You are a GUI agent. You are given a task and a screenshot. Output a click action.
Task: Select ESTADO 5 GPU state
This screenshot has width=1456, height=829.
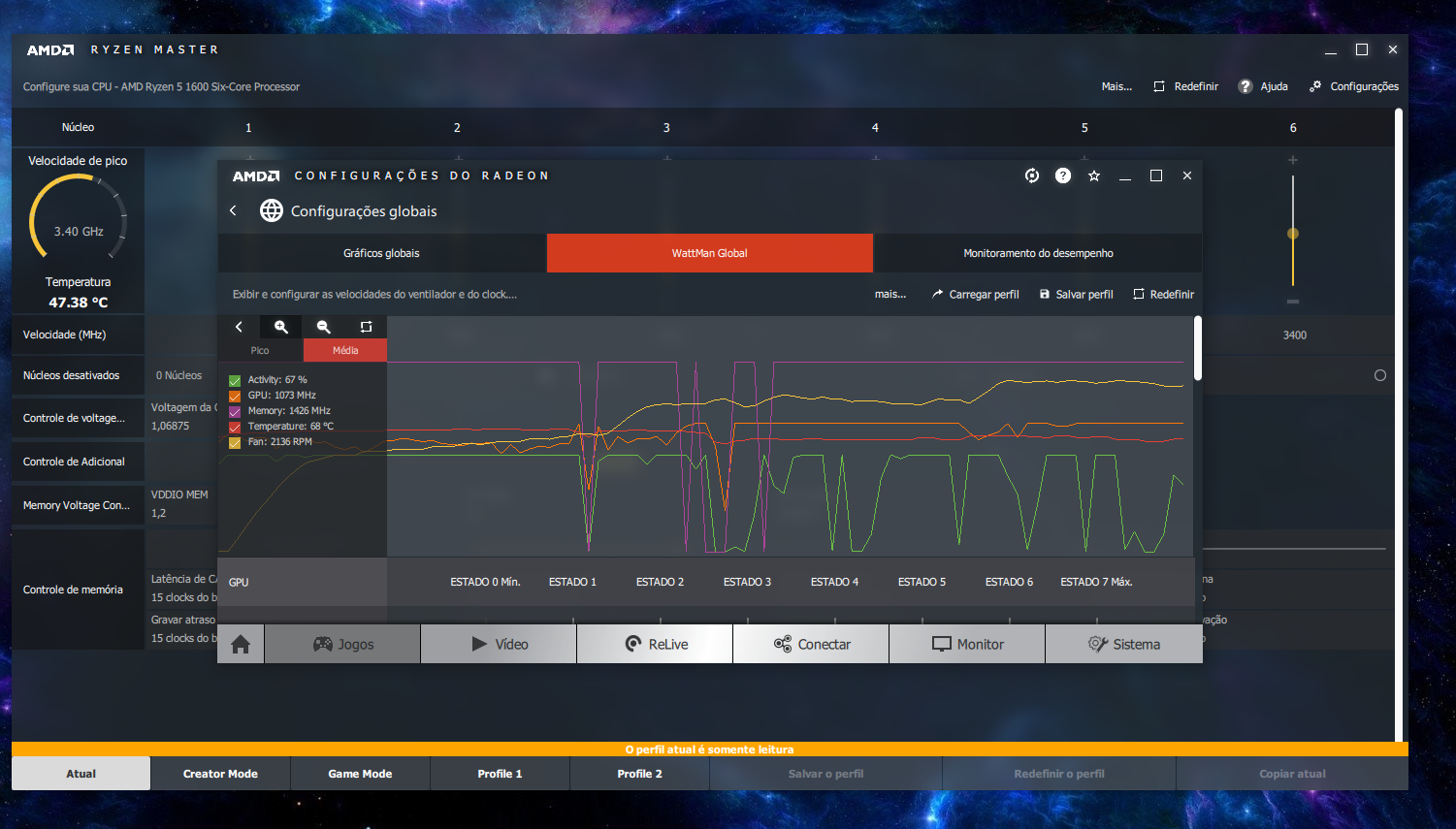922,582
